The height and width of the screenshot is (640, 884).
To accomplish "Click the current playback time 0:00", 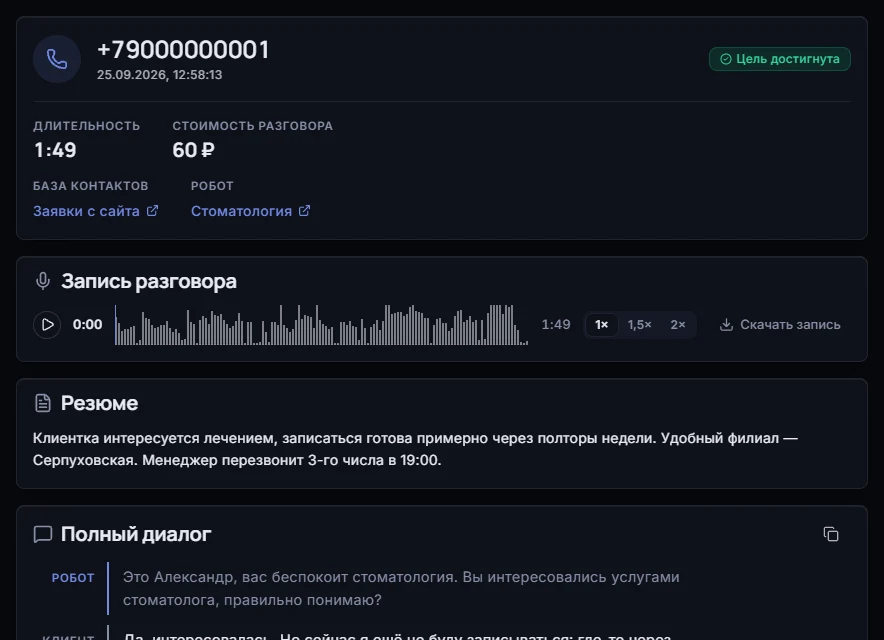I will tap(87, 324).
